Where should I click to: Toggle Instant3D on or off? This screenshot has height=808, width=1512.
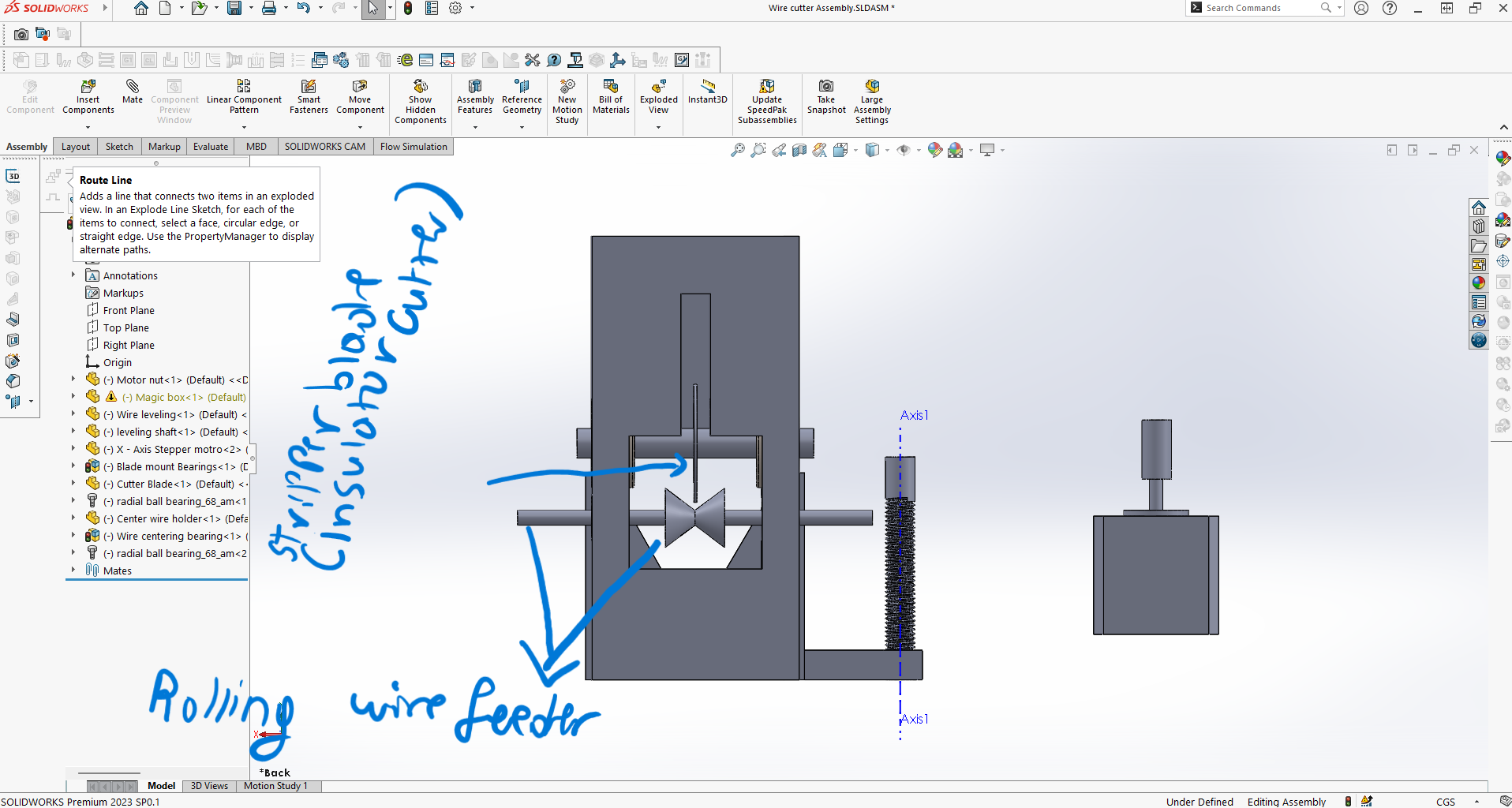708,92
